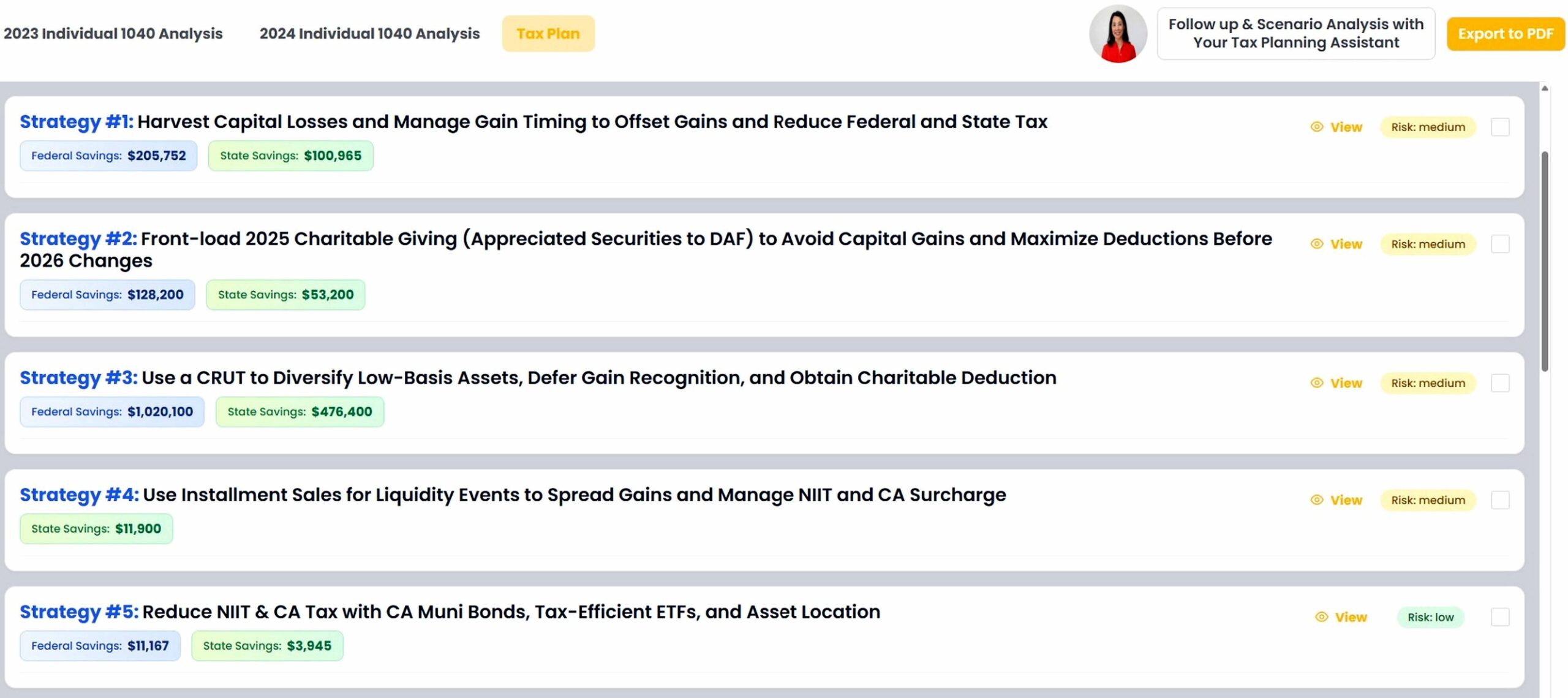Tick the checkbox for Strategy #1
Screen dimensions: 1568x698
tap(1500, 127)
